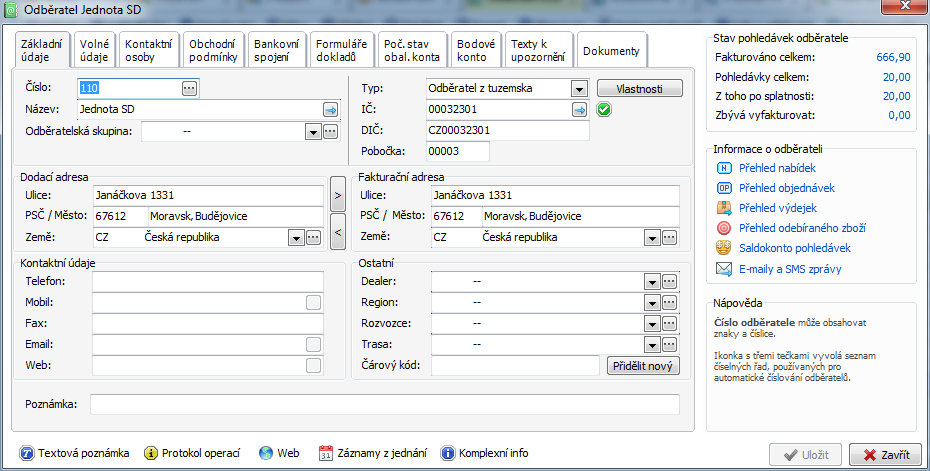Click Telefon input field
This screenshot has width=930, height=471.
coord(208,282)
